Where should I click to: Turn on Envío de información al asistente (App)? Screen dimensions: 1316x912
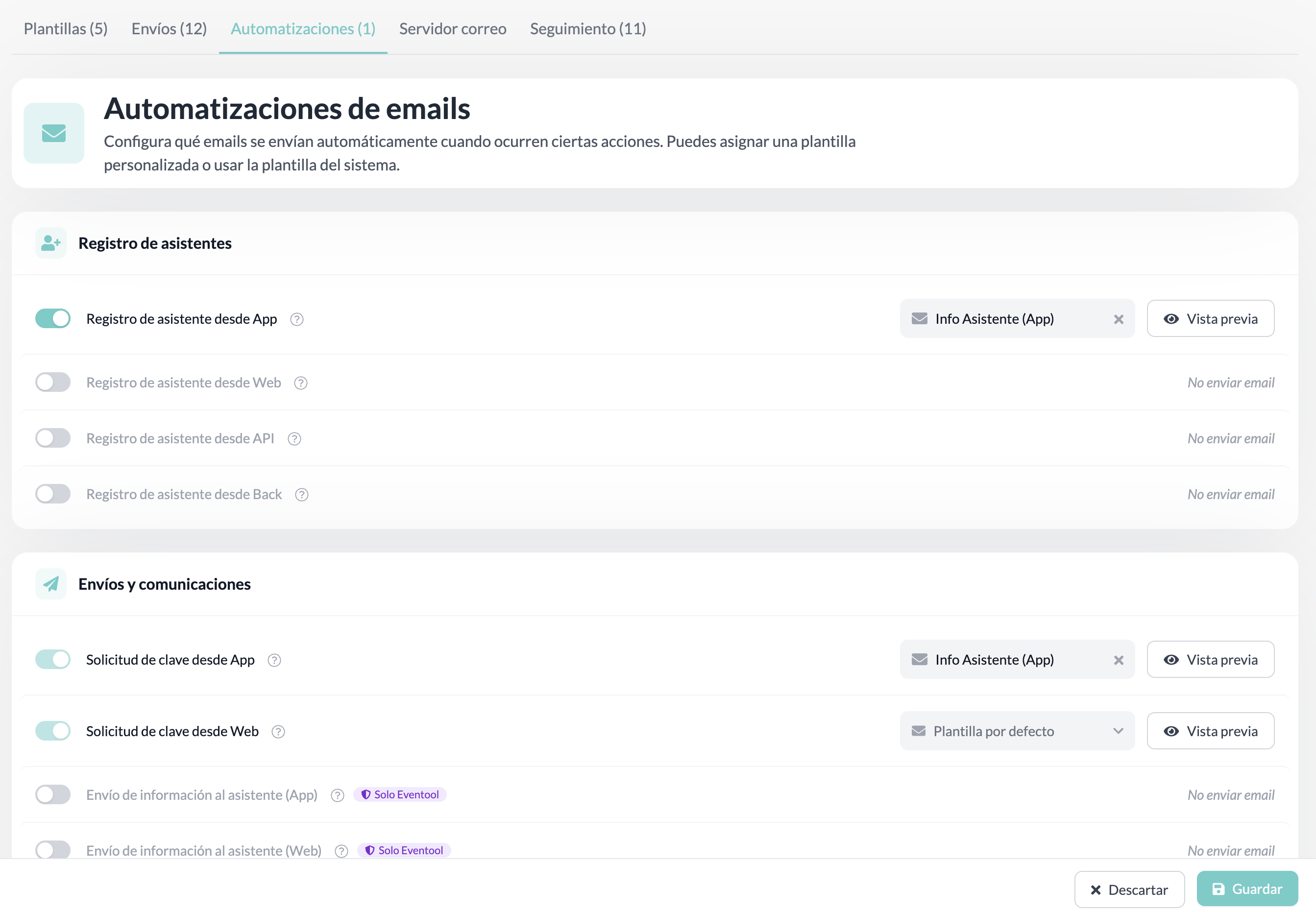pyautogui.click(x=53, y=795)
